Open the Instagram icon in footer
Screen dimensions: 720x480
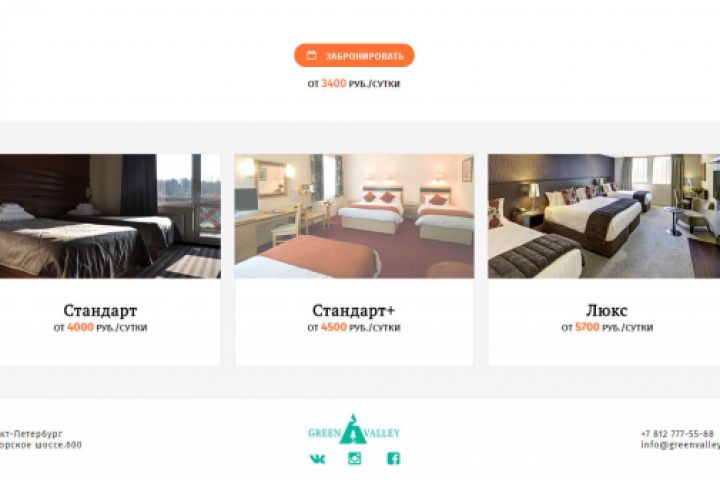pos(354,458)
